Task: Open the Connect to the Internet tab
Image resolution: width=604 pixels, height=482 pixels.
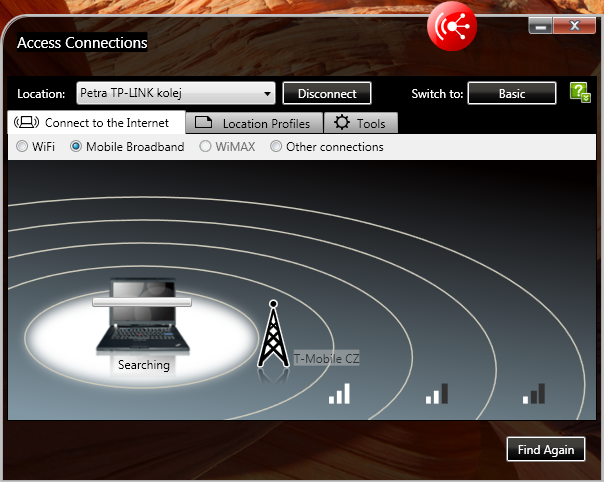Action: 97,123
